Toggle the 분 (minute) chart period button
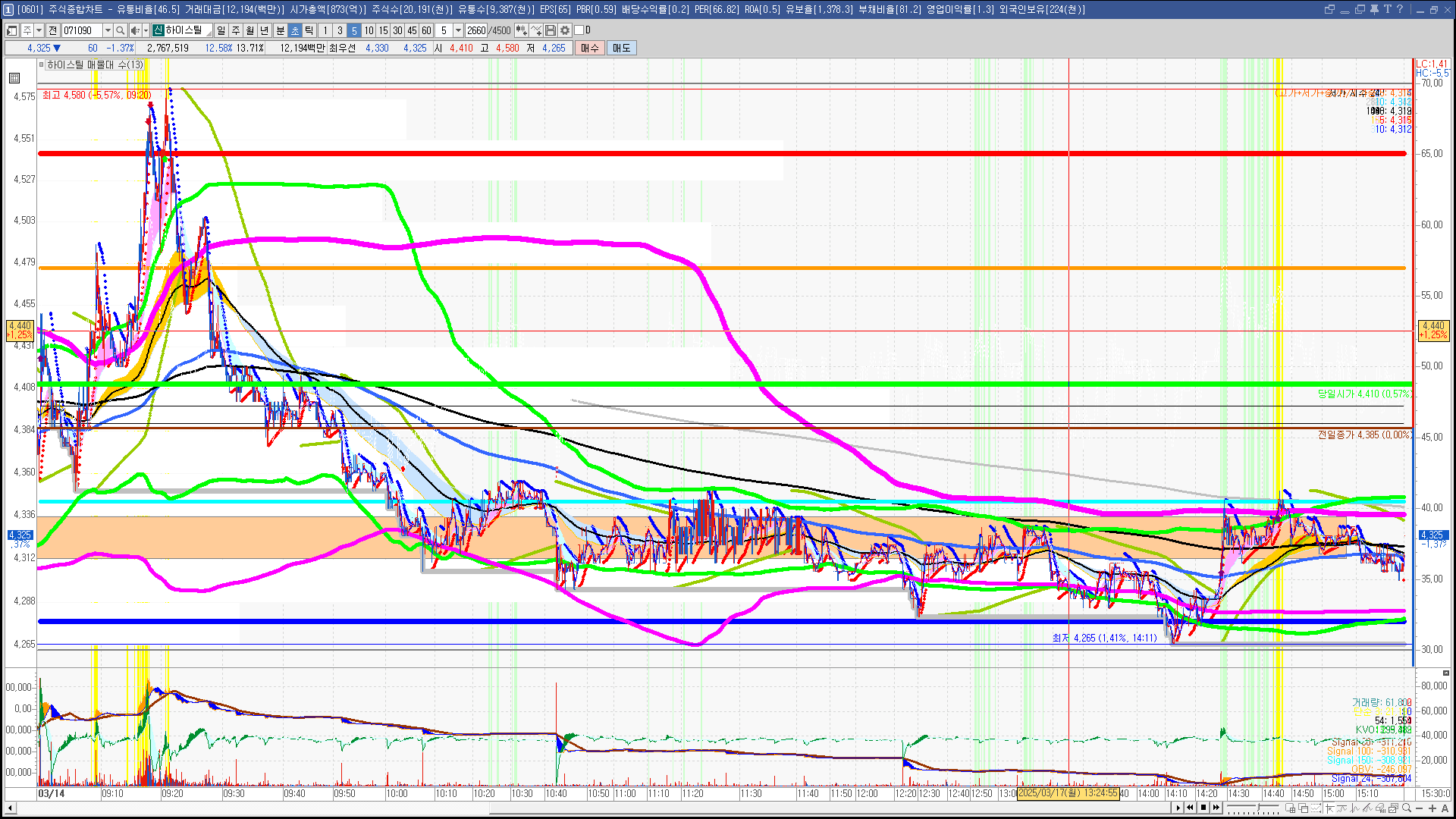 [x=280, y=30]
